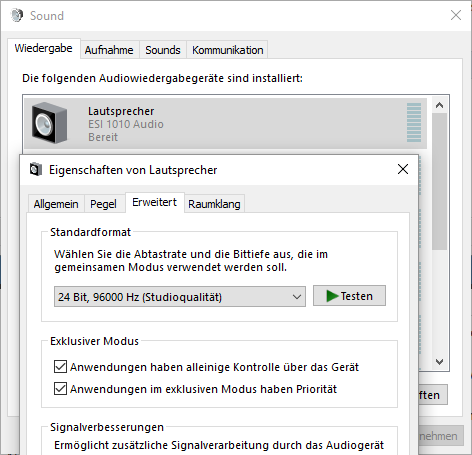Click the partially hidden Eigenschaften button in Sound window
Image resolution: width=472 pixels, height=455 pixels.
tap(433, 395)
